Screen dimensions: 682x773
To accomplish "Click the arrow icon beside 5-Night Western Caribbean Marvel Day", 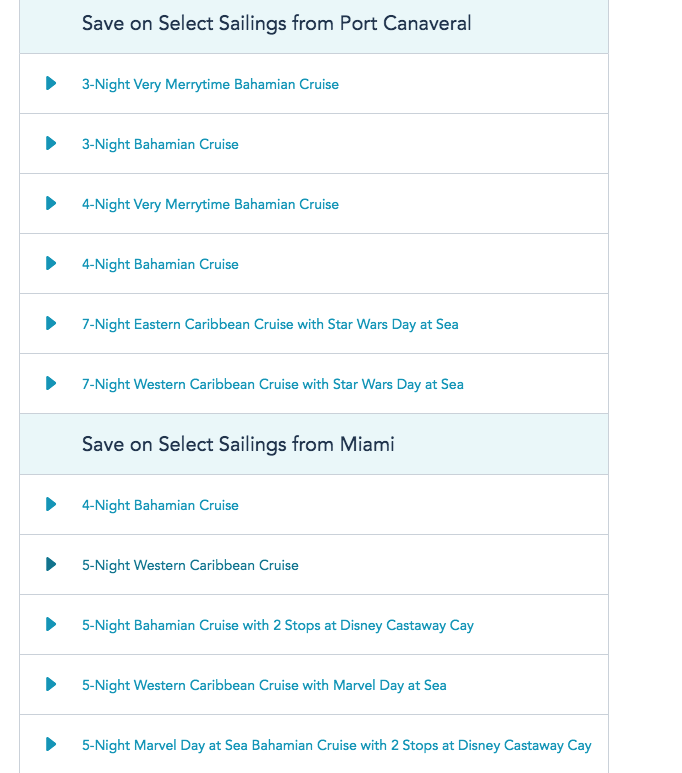I will pyautogui.click(x=51, y=684).
